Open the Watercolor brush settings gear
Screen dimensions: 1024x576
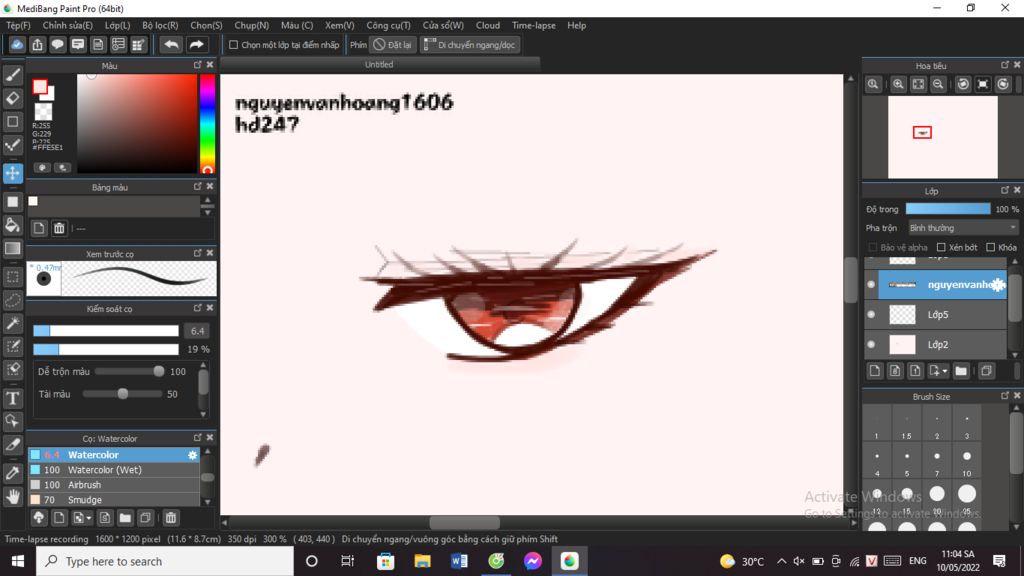(193, 455)
